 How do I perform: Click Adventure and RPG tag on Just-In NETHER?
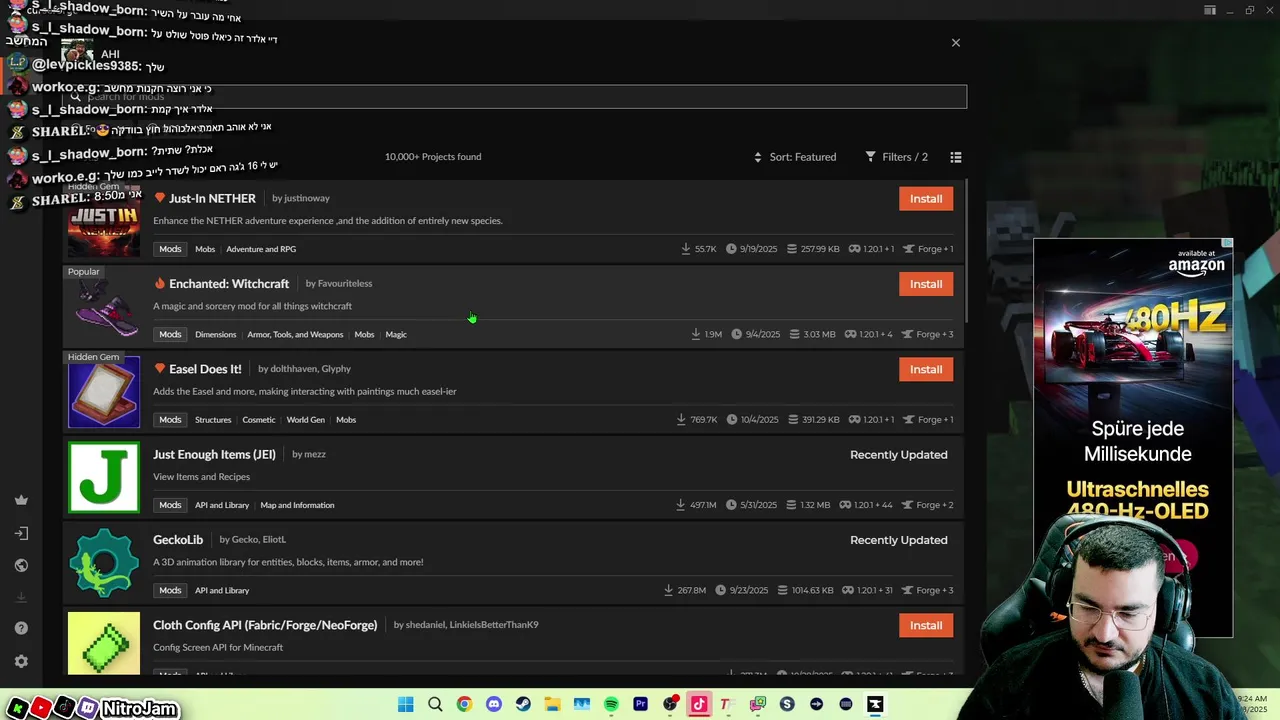coord(261,249)
